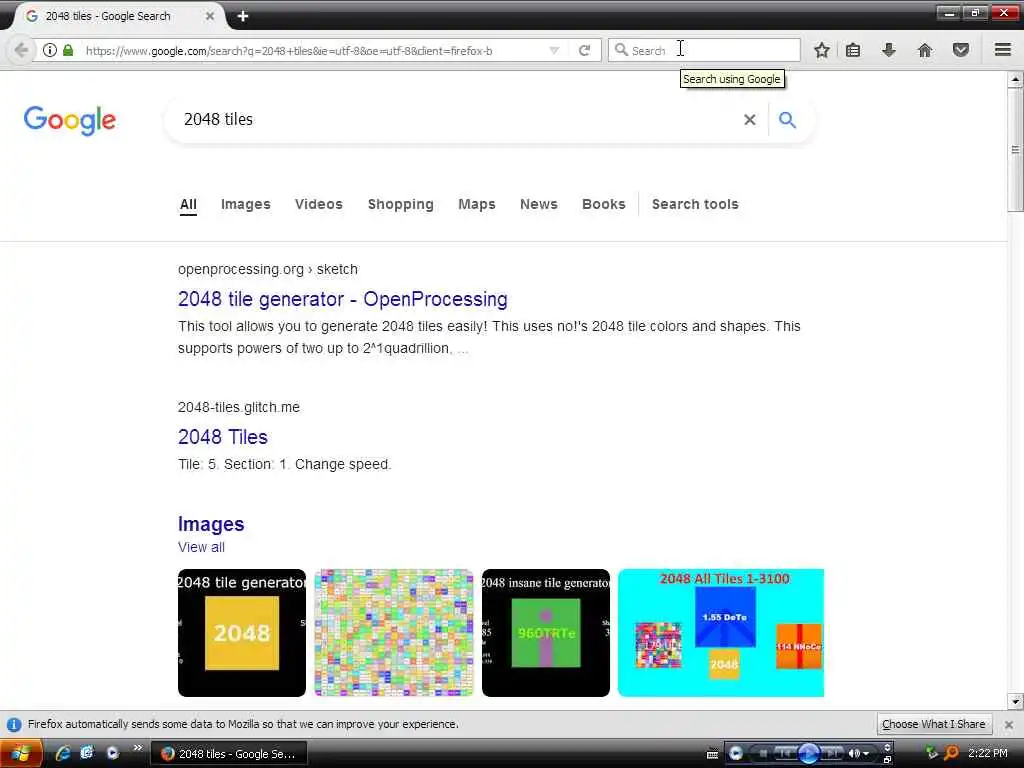The width and height of the screenshot is (1024, 768).
Task: Open the colorful multi-tile grid thumbnail
Action: click(394, 633)
